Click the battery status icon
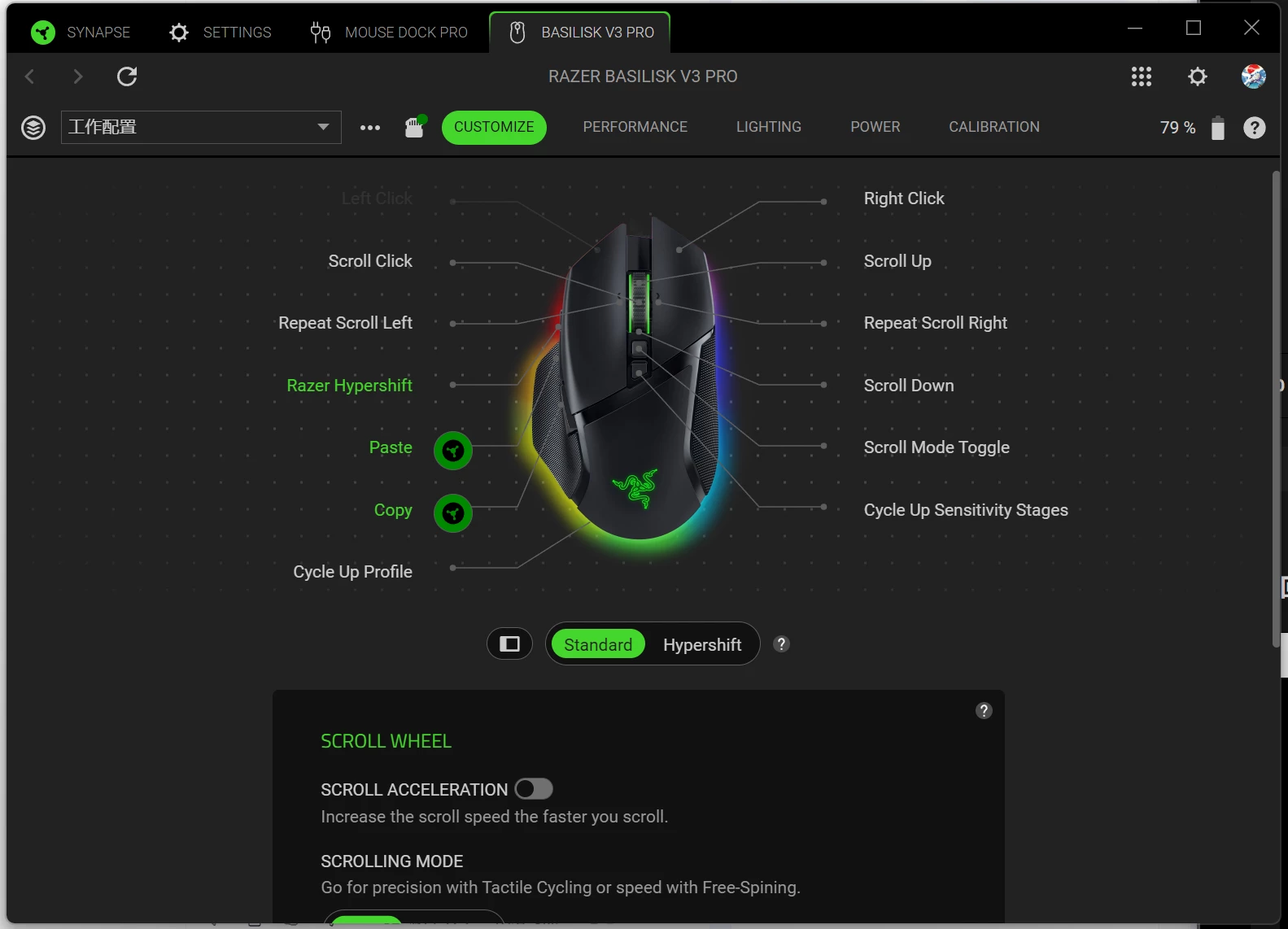 1218,128
